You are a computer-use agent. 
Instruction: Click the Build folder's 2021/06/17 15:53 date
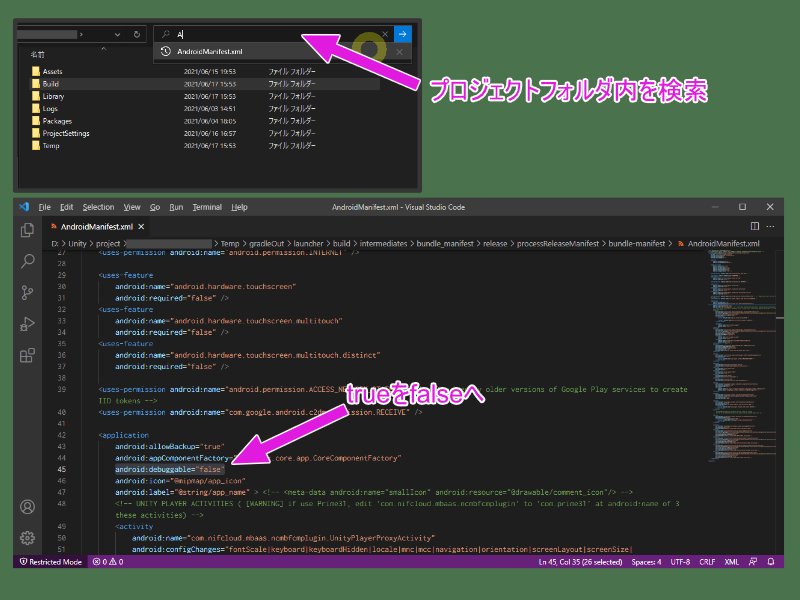[x=210, y=84]
